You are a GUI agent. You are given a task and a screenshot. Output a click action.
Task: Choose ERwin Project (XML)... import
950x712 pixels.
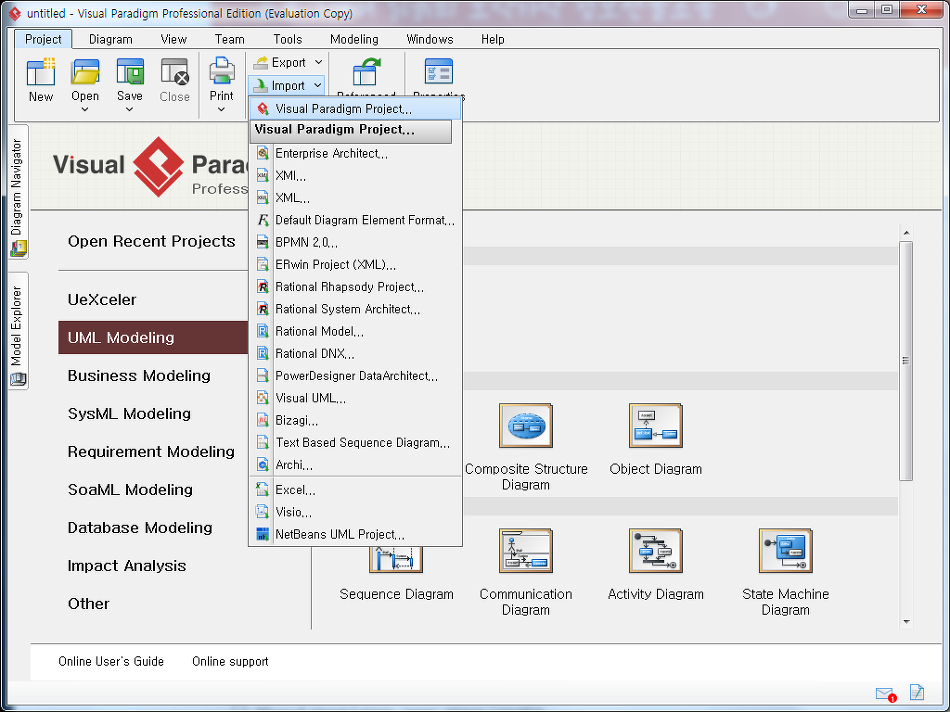click(x=355, y=265)
